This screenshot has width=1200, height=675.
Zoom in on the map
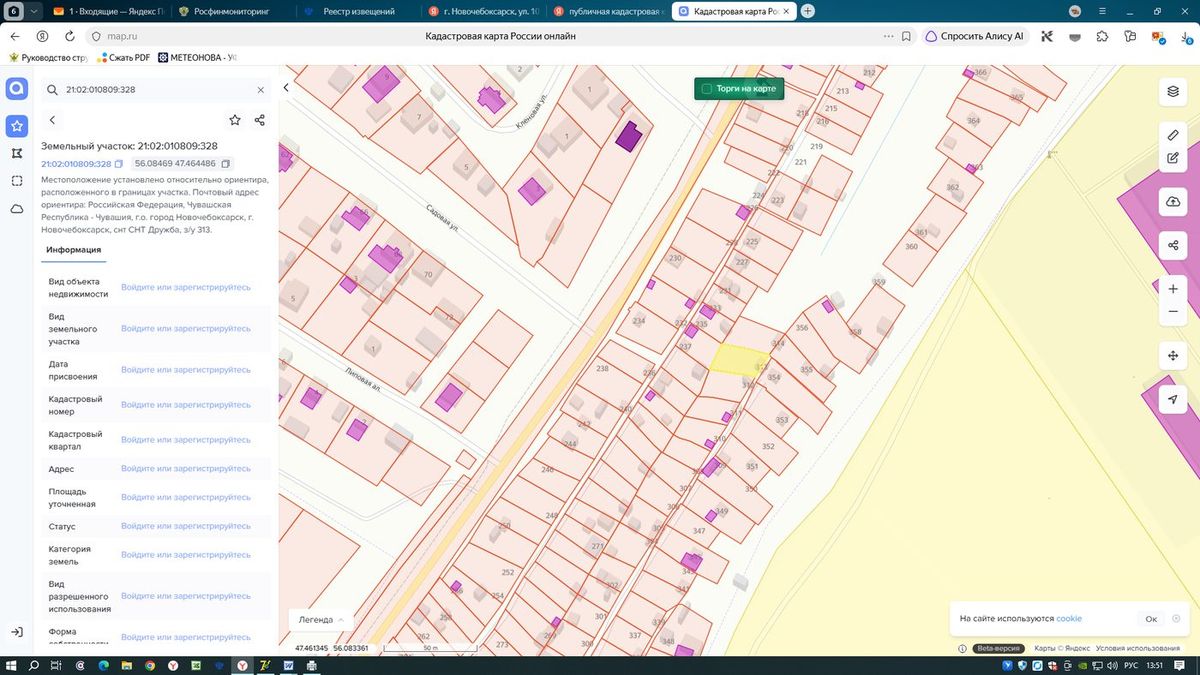(1173, 289)
